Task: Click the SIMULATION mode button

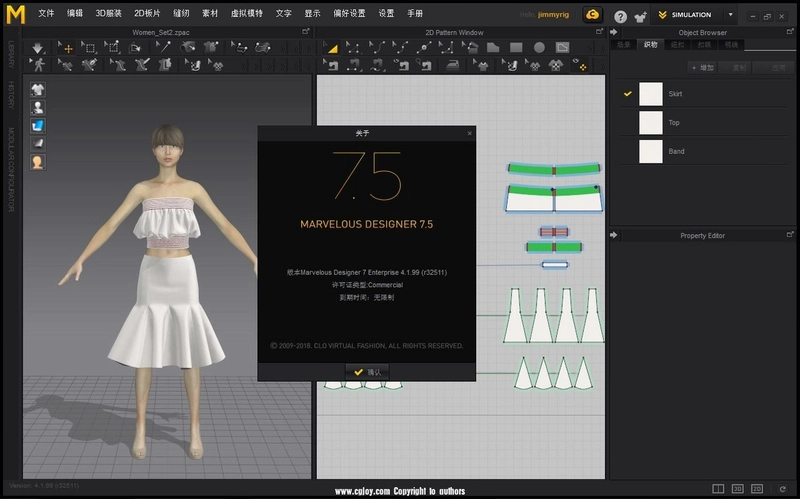Action: point(685,15)
